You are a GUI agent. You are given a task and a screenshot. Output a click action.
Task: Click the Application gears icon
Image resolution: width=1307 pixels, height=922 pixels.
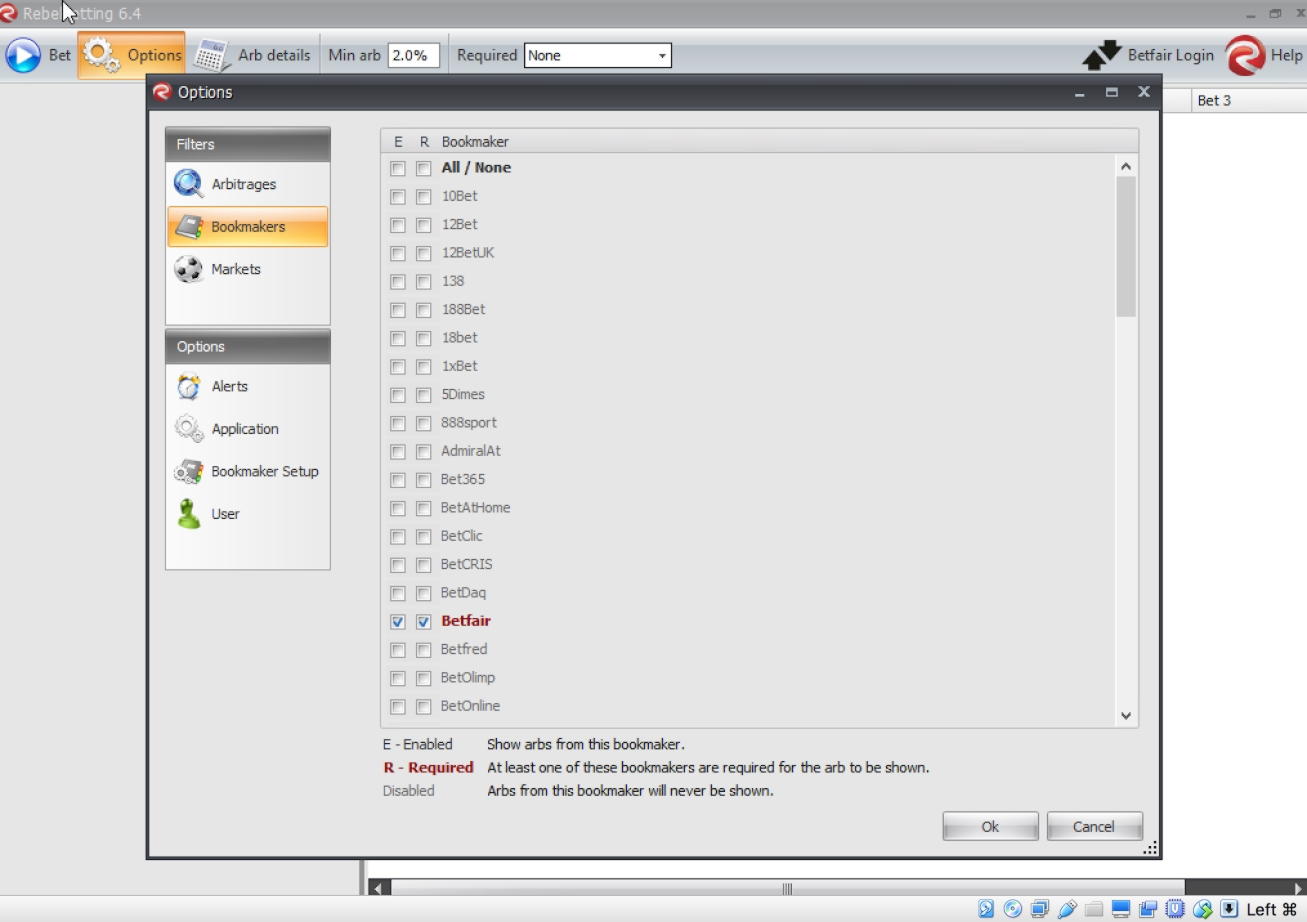click(x=189, y=429)
